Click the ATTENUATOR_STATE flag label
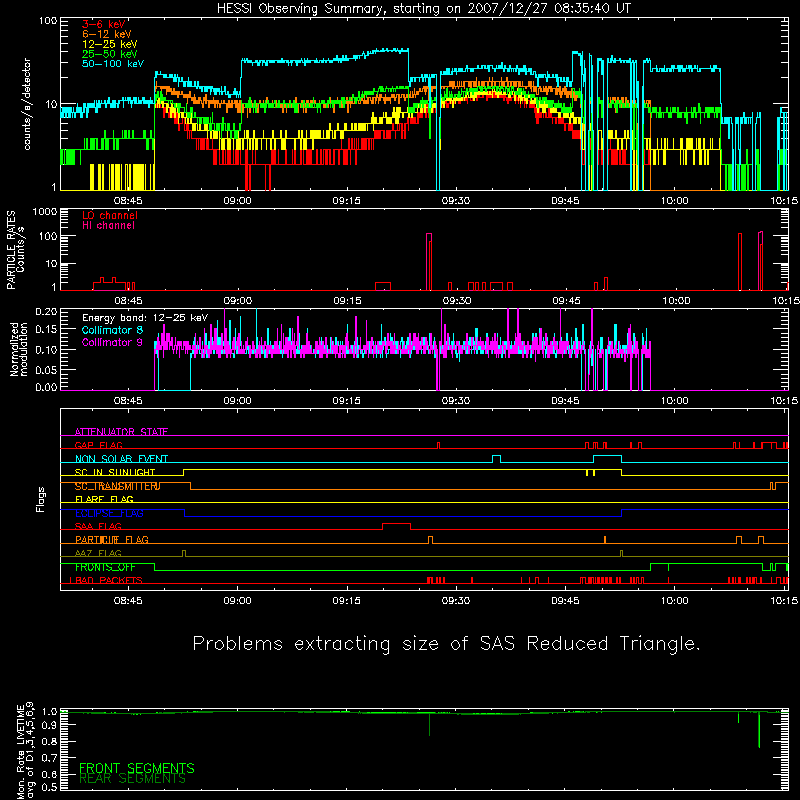The width and height of the screenshot is (800, 800). (x=121, y=432)
